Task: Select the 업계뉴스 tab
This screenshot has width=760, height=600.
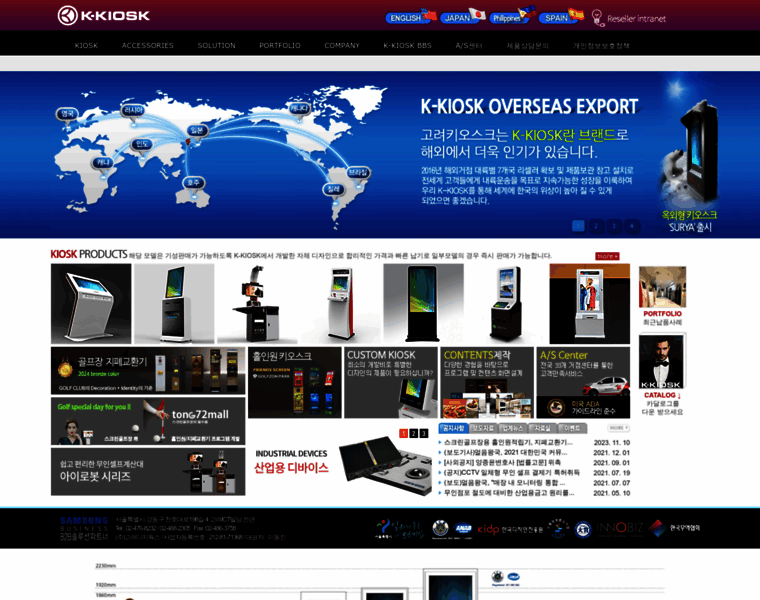Action: tap(513, 428)
